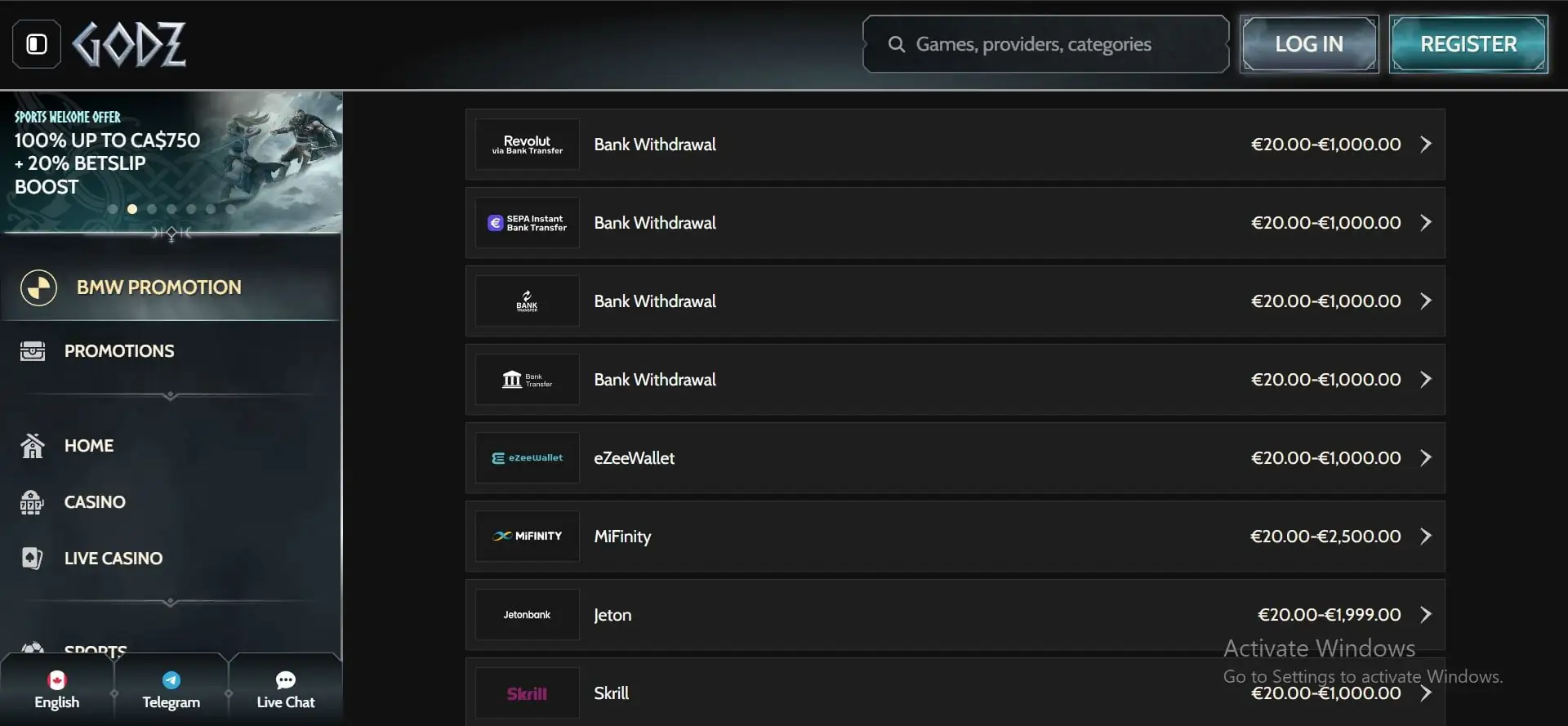This screenshot has width=1568, height=726.
Task: Click the Promotions chest icon
Action: point(33,351)
